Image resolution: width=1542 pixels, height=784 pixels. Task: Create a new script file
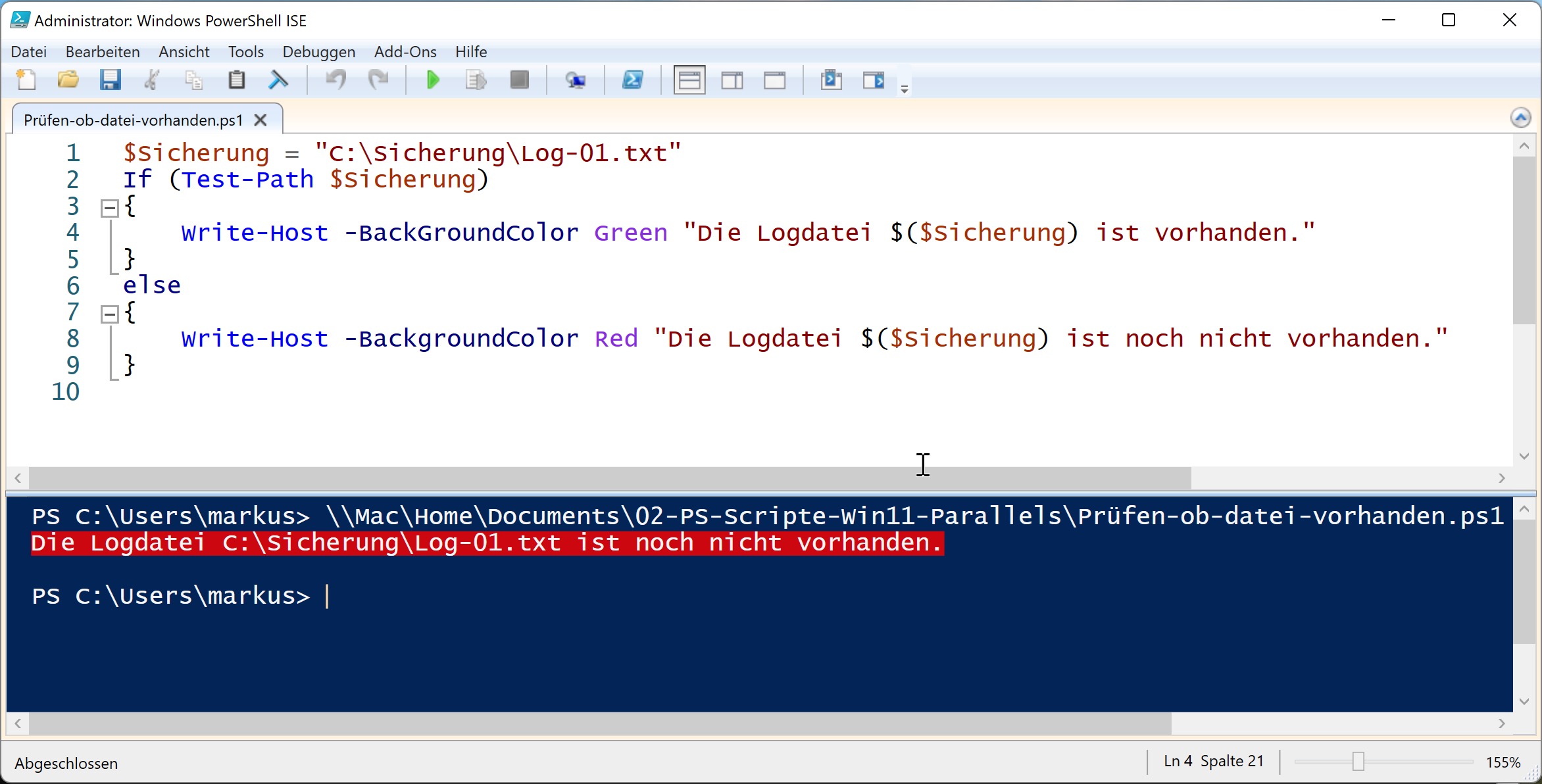tap(26, 80)
